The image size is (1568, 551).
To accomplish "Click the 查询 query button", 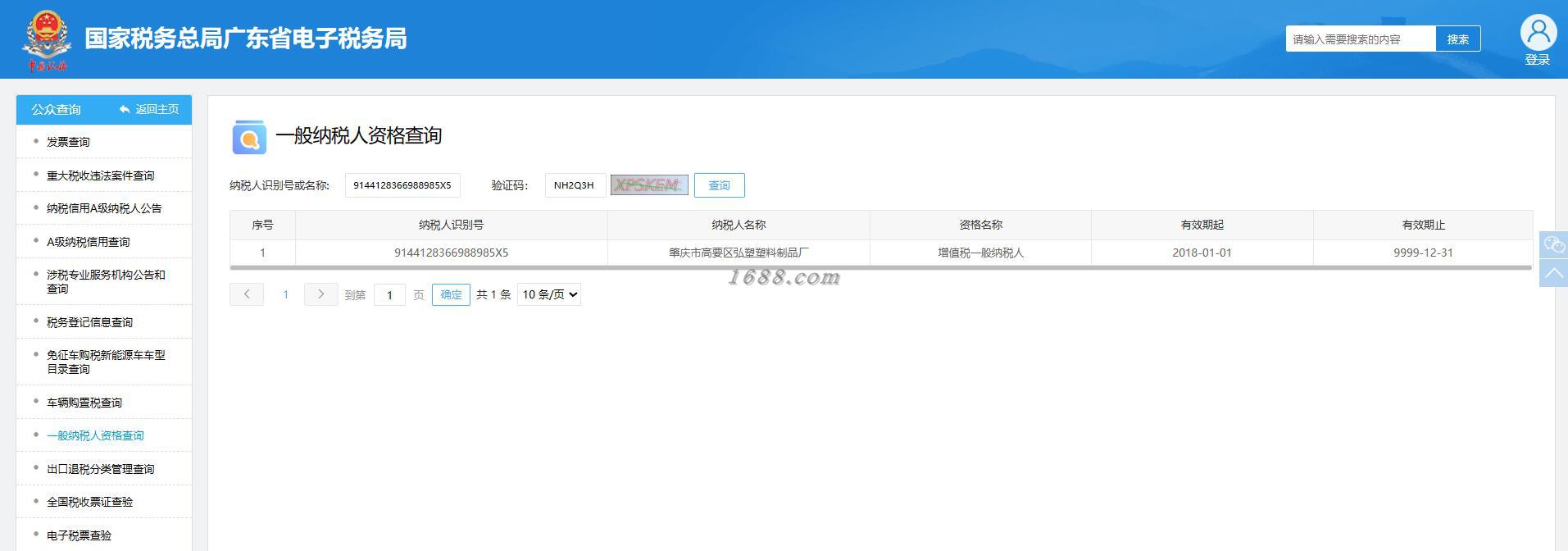I will pyautogui.click(x=720, y=185).
